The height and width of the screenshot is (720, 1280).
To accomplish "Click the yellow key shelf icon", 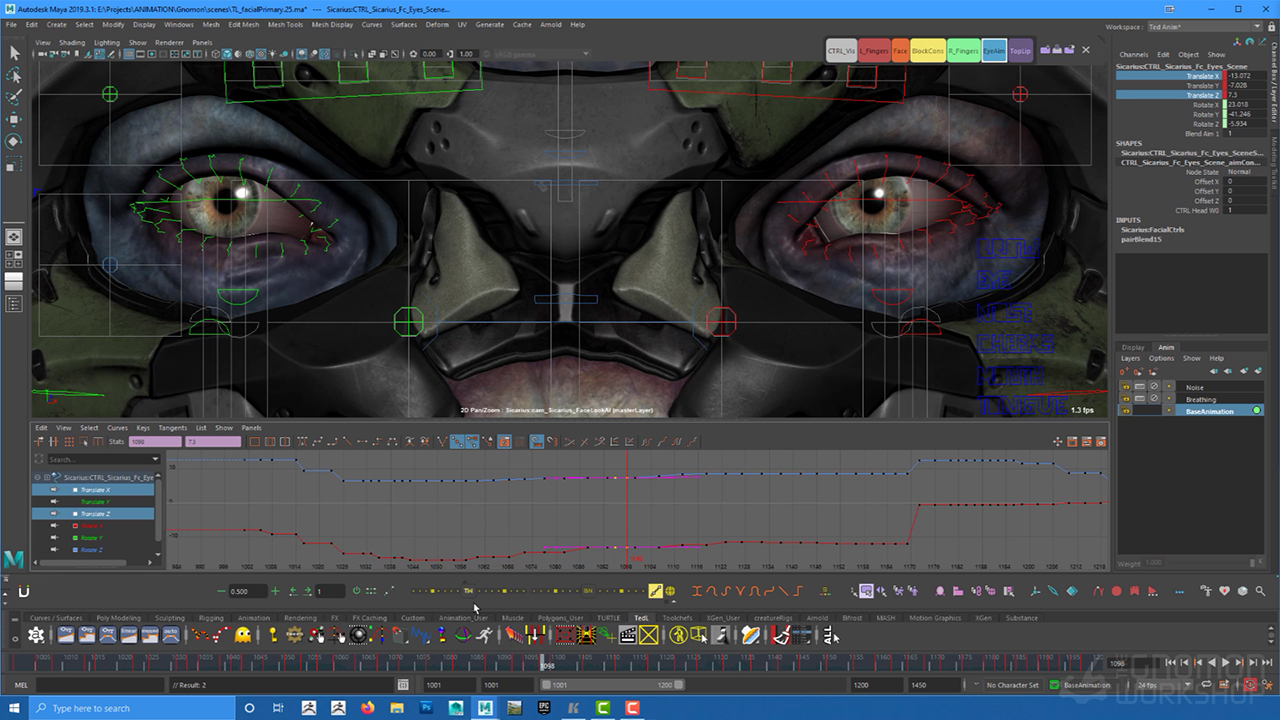I will (272, 635).
